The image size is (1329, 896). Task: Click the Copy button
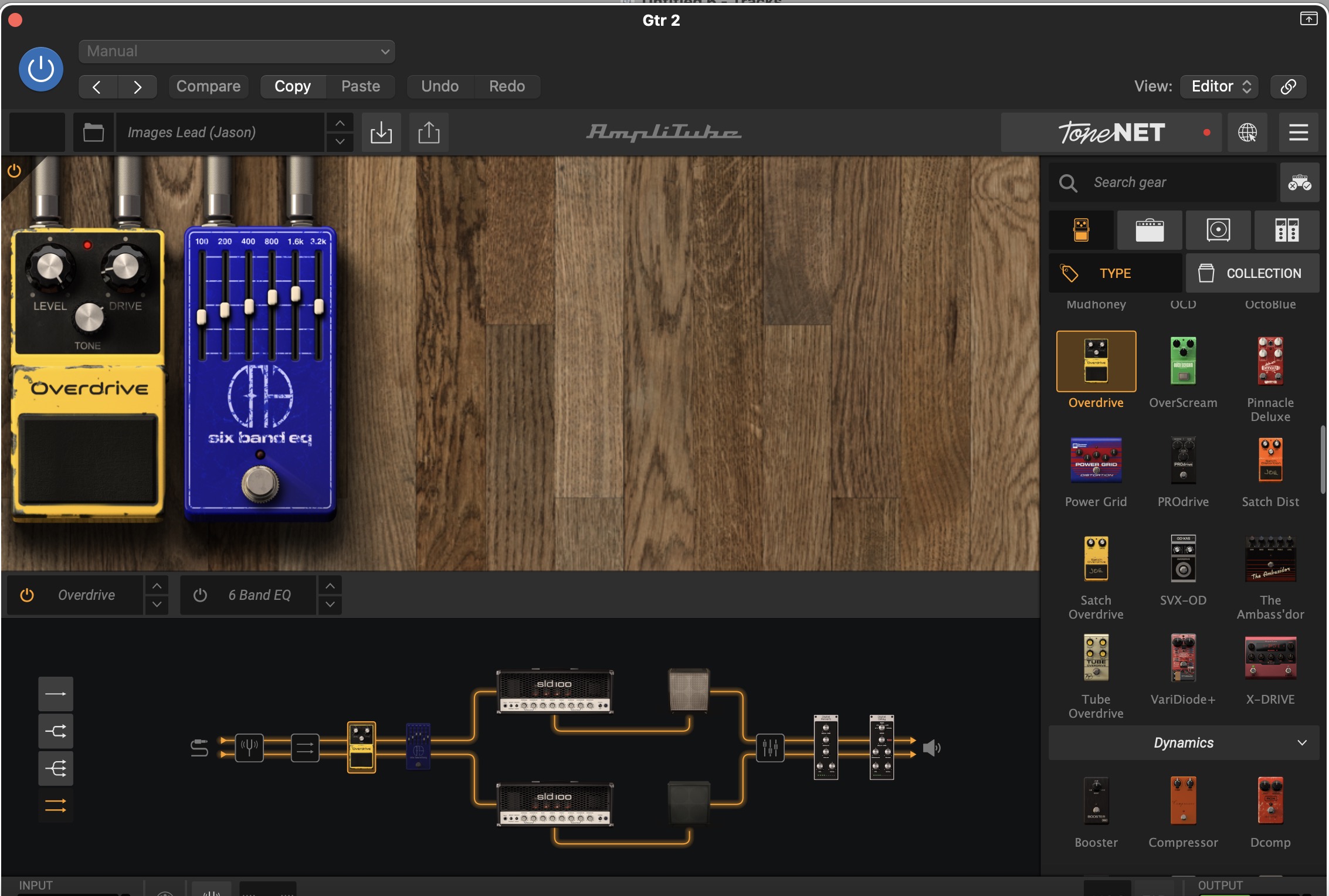click(x=292, y=86)
